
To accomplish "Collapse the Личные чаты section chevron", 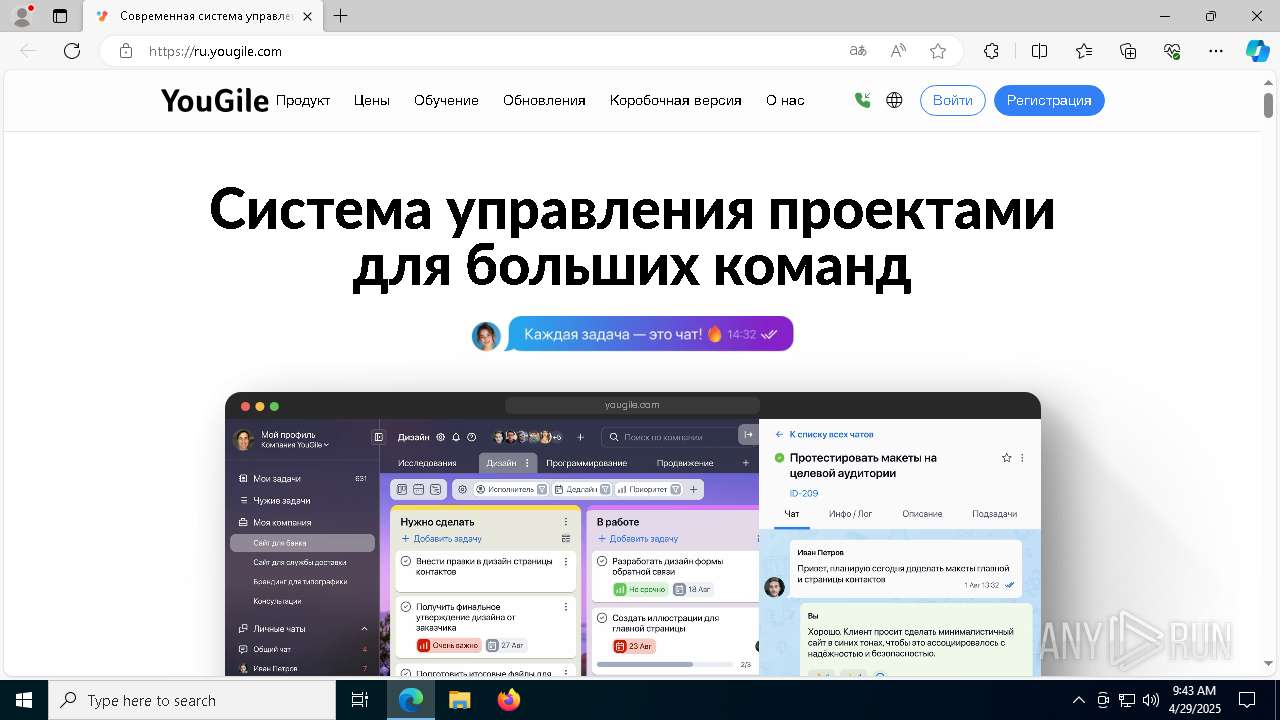I will (364, 629).
